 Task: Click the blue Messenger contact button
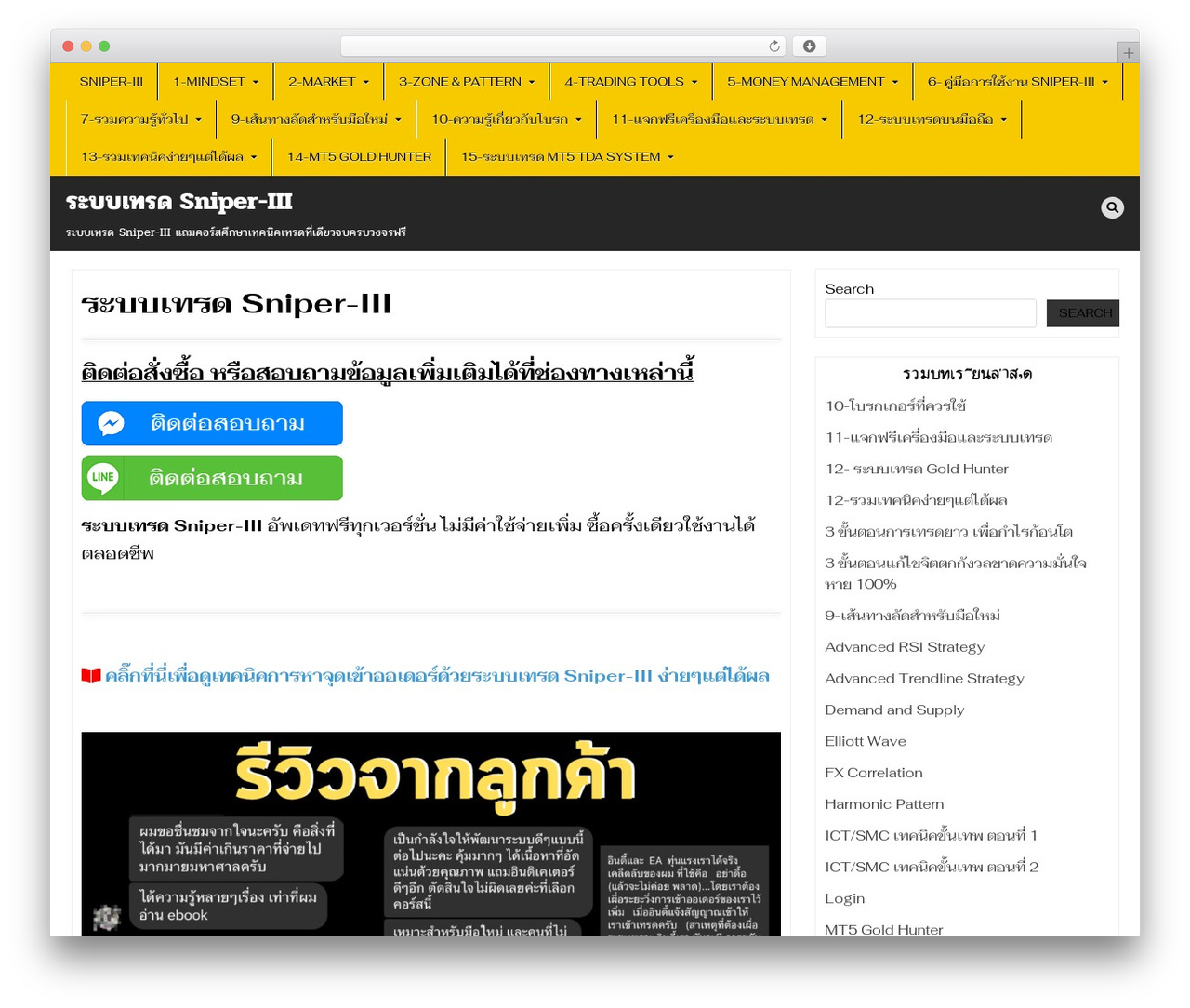click(212, 423)
